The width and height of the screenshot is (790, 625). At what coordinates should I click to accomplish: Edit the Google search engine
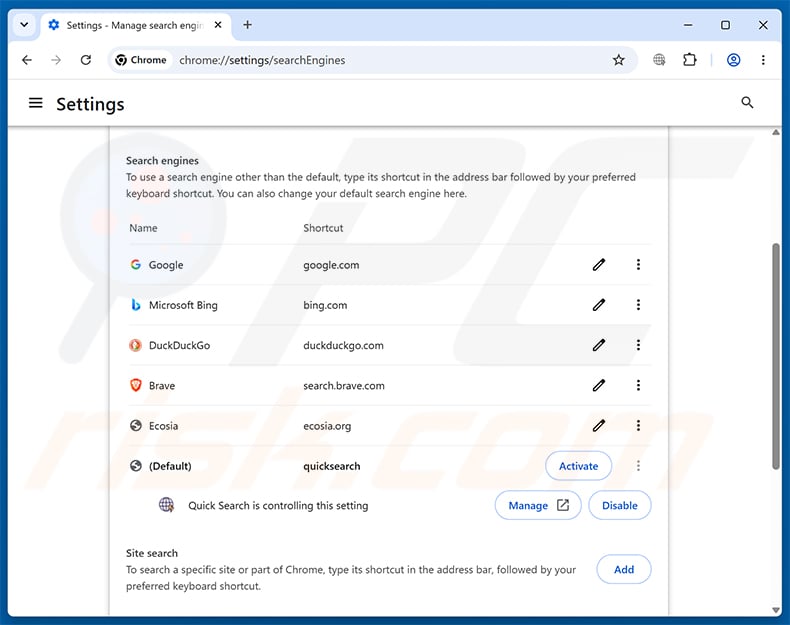(599, 264)
